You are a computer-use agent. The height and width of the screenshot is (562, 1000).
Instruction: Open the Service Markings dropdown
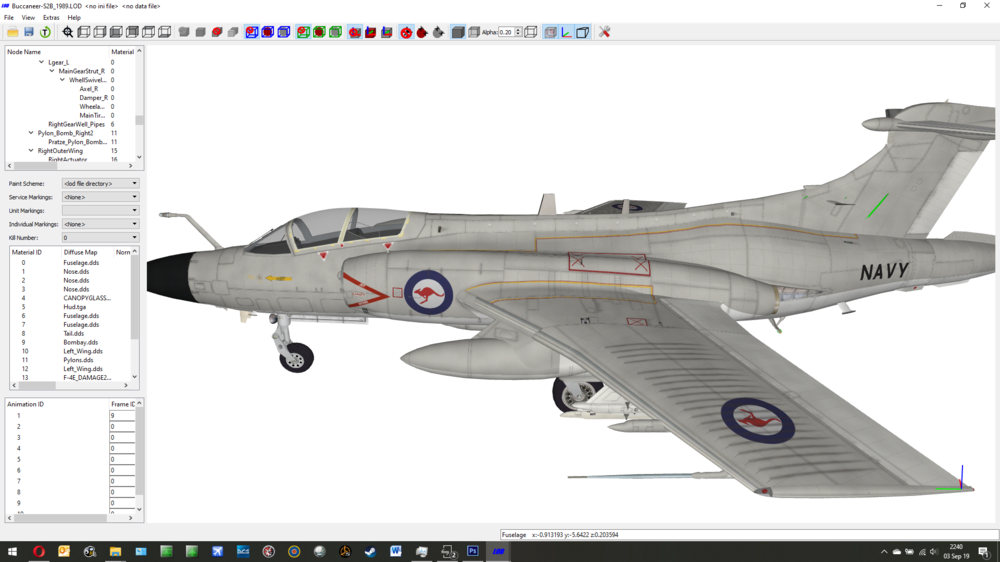100,197
